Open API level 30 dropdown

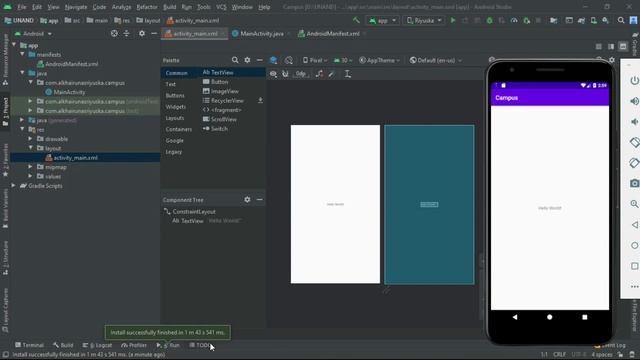point(343,60)
